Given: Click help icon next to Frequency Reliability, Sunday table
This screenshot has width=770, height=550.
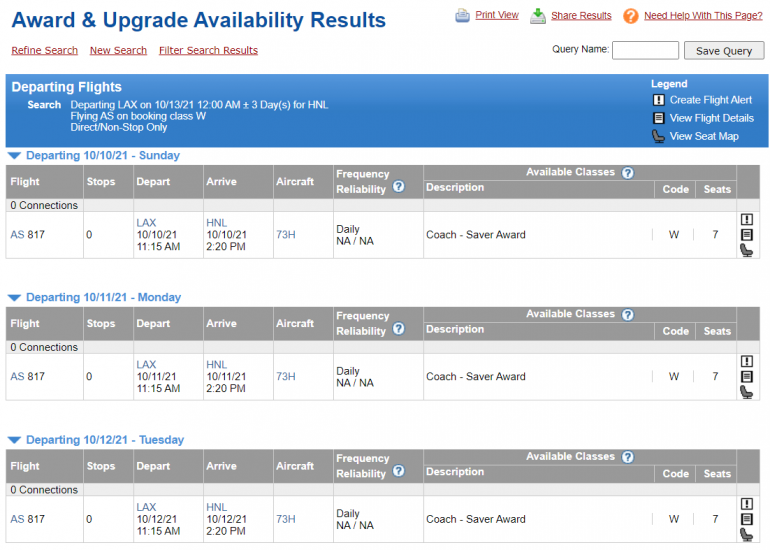Looking at the screenshot, I should click(398, 187).
